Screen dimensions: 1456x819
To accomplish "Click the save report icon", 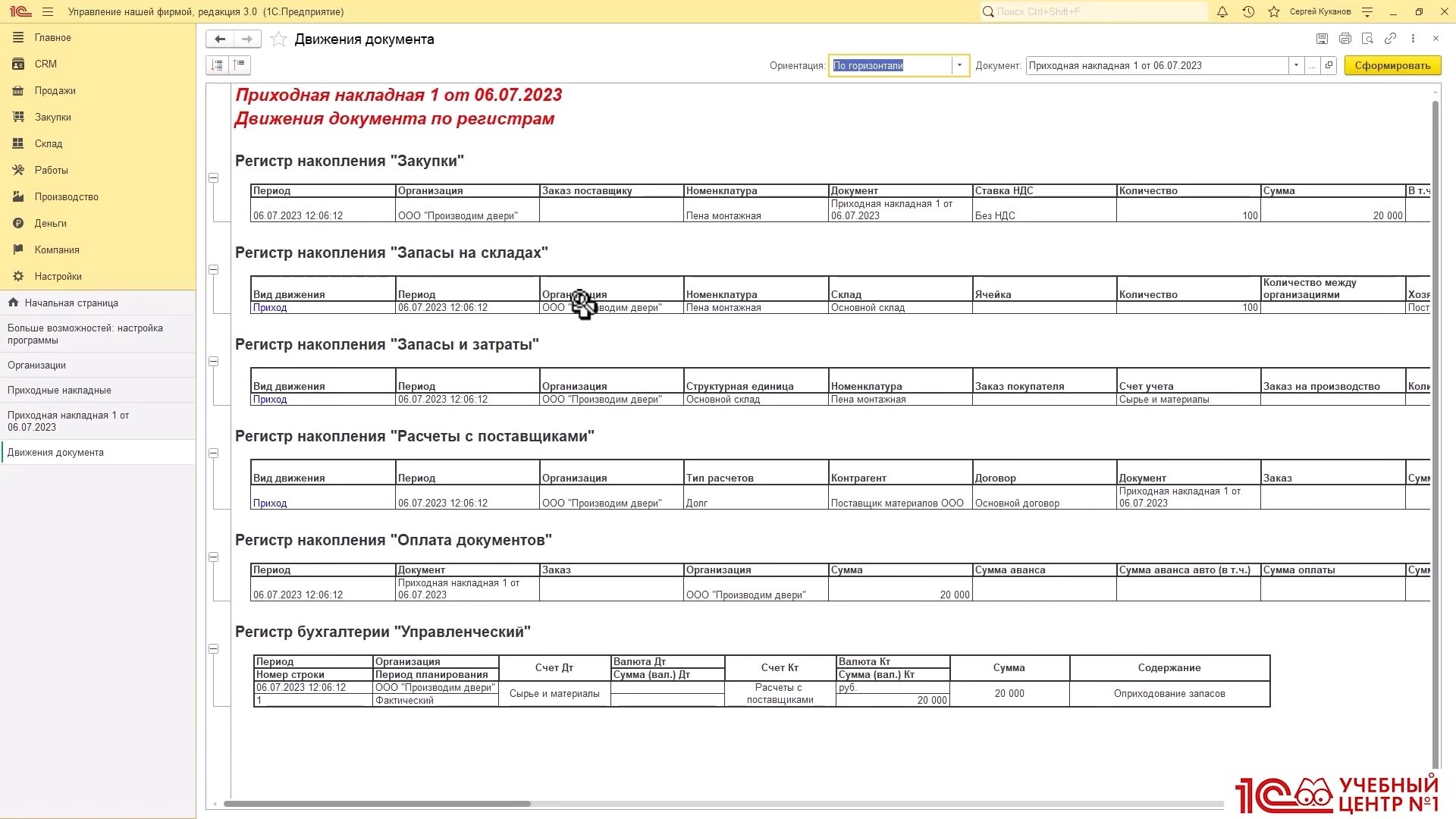I will [1322, 39].
